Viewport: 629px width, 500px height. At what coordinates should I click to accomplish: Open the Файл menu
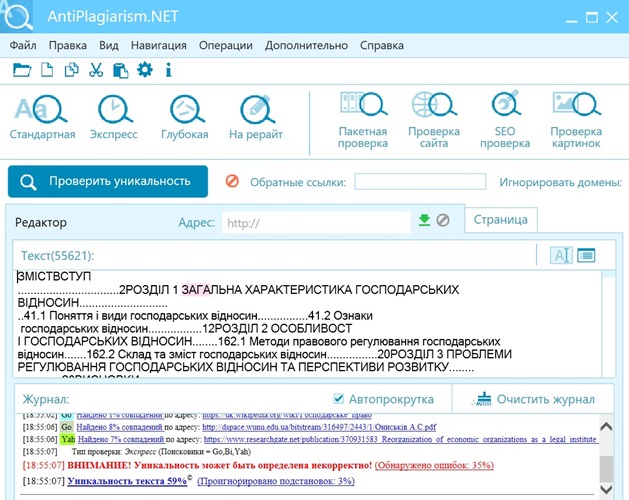(23, 45)
